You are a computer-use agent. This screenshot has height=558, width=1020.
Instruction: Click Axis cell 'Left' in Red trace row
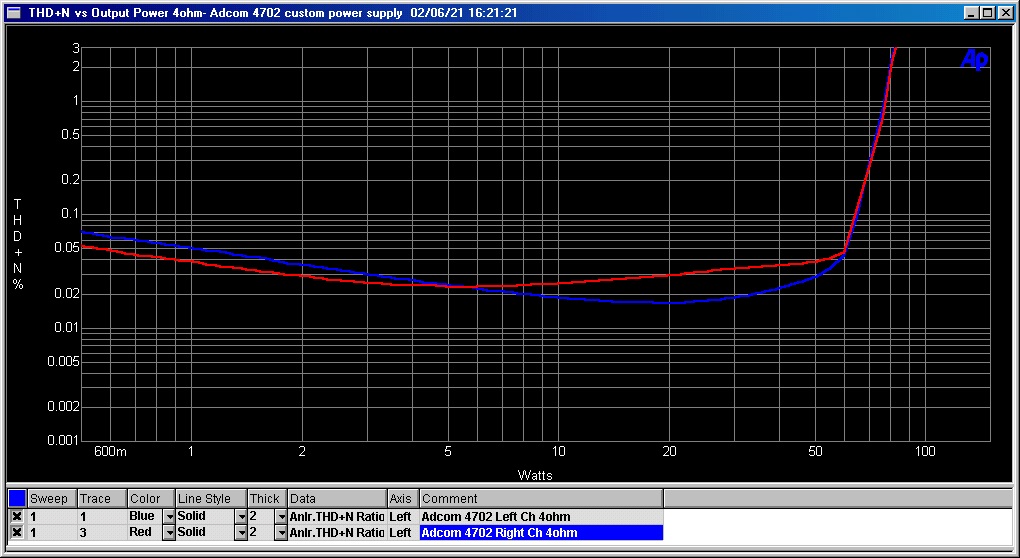[x=401, y=533]
